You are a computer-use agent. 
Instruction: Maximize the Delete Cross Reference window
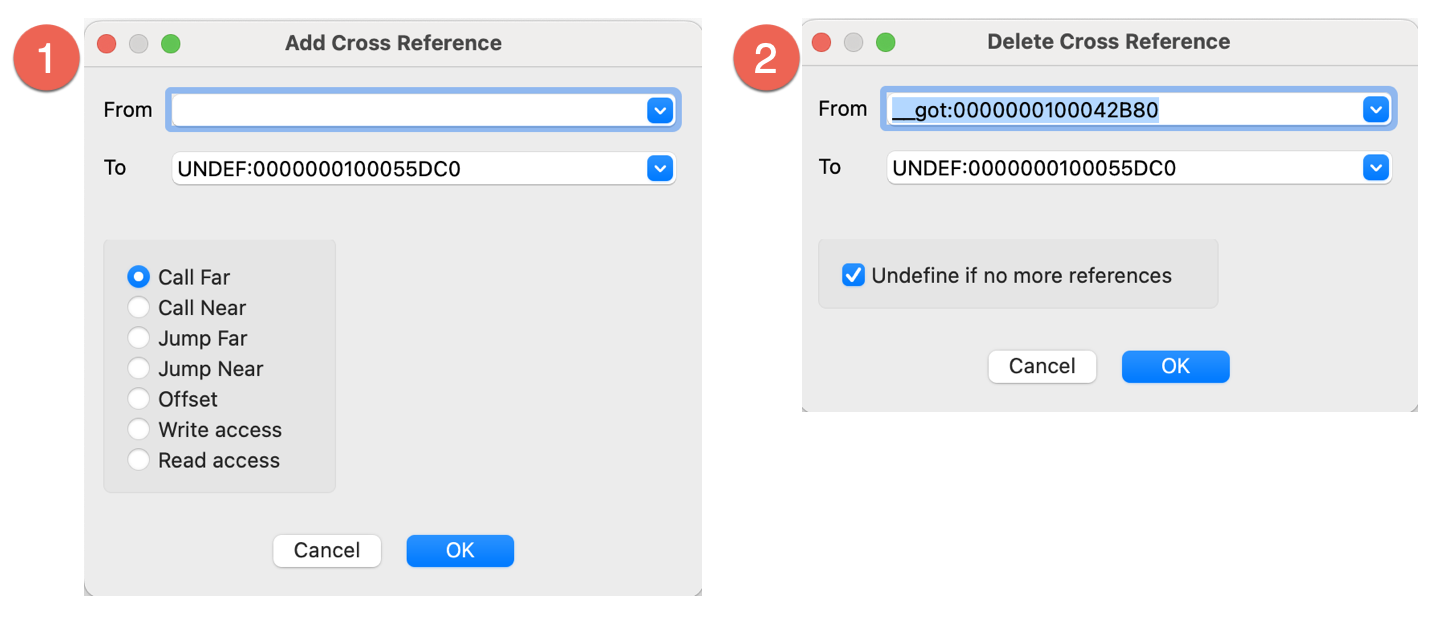point(886,42)
